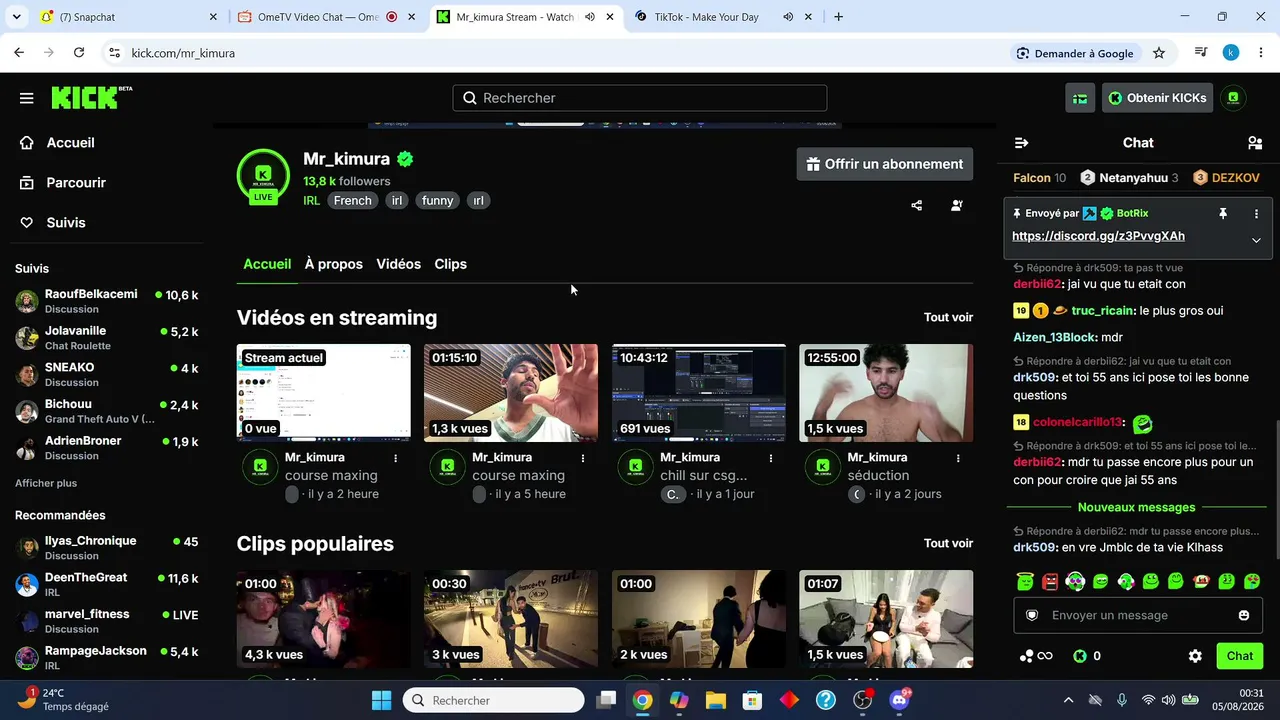
Task: Open the leaderboard icon beside Obtenir KICKs
Action: tap(1080, 98)
